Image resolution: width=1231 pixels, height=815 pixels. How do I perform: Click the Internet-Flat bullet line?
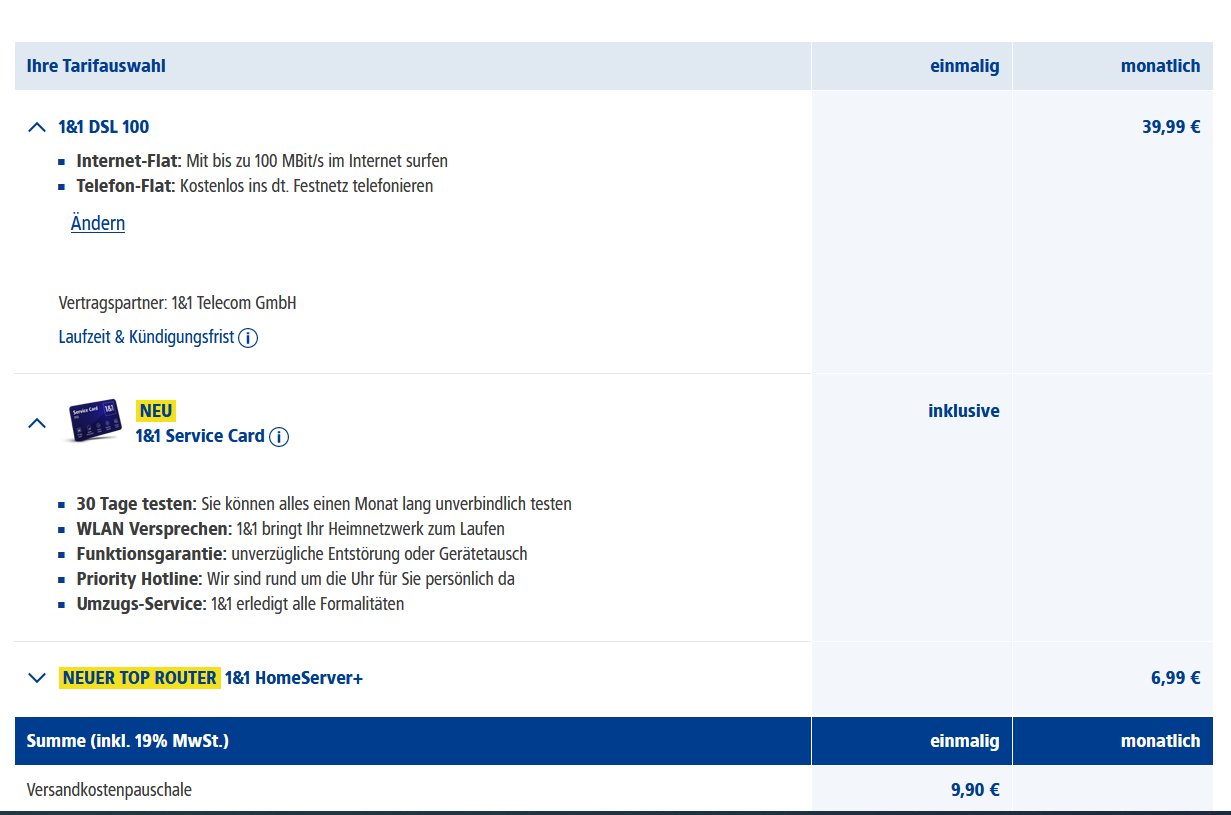[262, 161]
